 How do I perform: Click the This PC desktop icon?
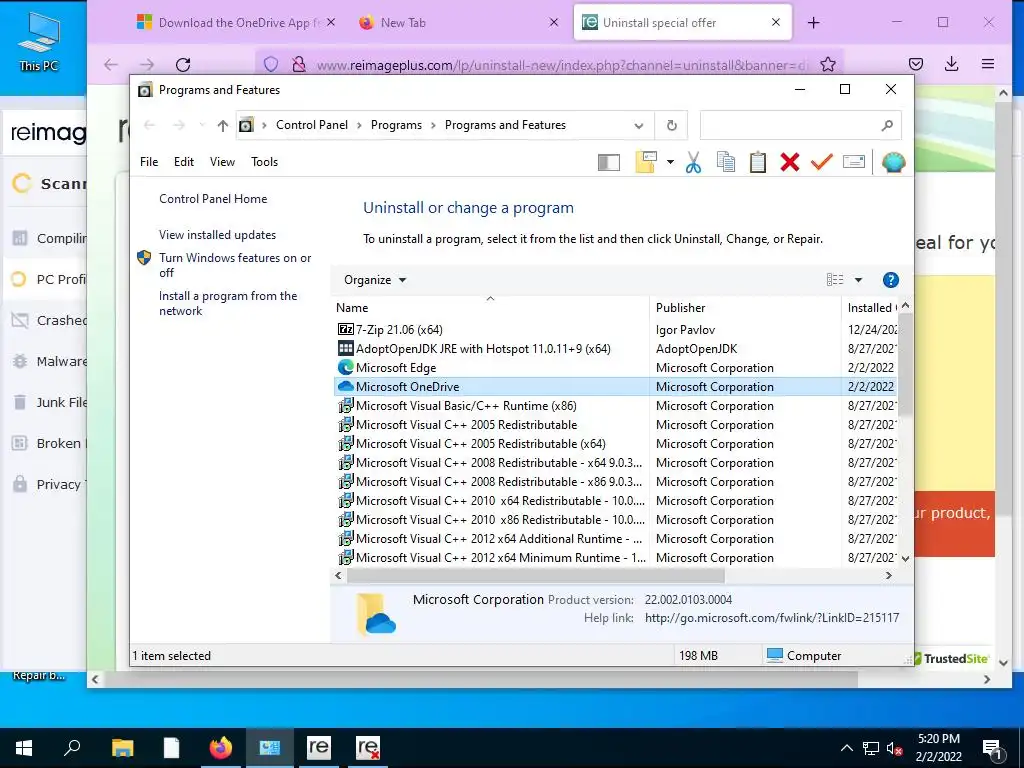click(x=39, y=40)
